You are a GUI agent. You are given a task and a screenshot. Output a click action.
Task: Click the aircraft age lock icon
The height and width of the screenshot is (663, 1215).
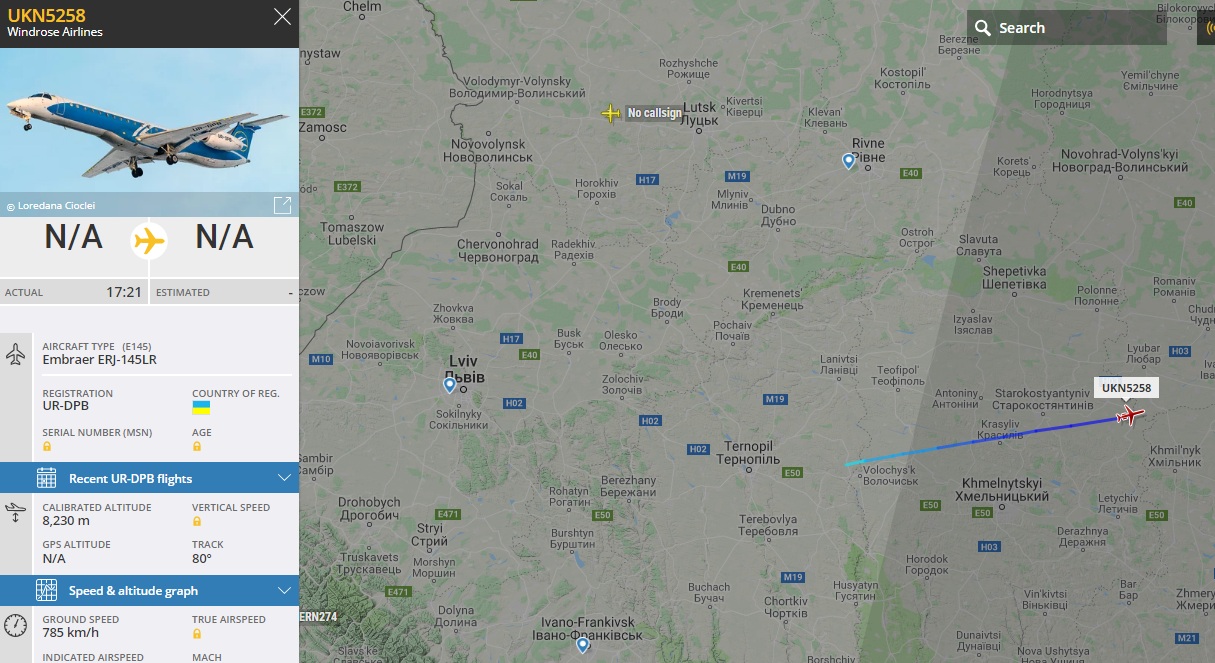197,446
